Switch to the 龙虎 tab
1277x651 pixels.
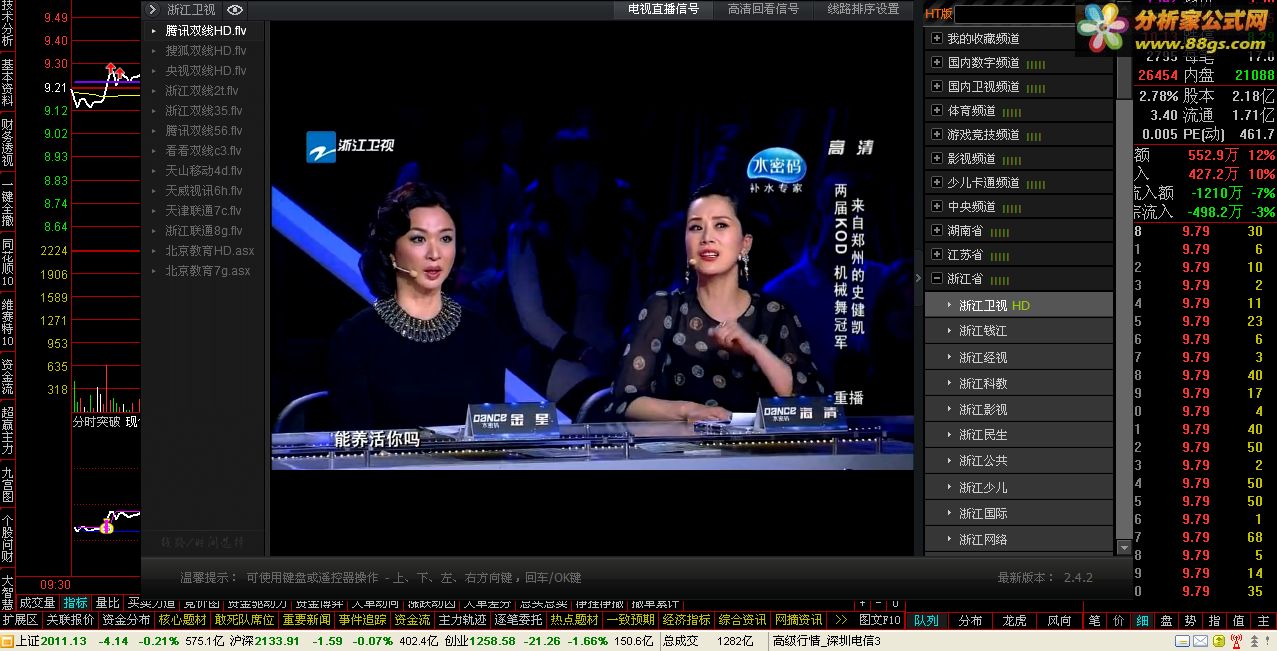tap(1014, 620)
